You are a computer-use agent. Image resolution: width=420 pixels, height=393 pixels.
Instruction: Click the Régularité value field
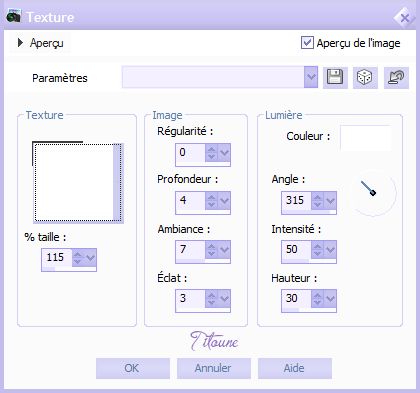[190, 153]
